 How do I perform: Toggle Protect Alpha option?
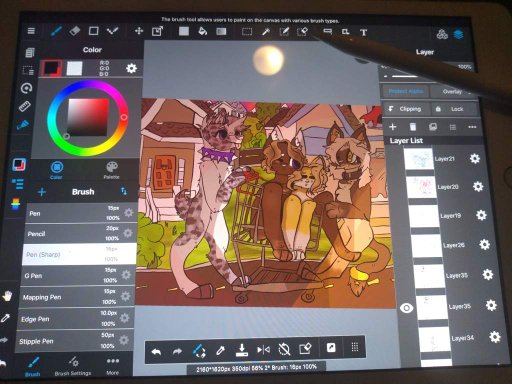pyautogui.click(x=405, y=91)
